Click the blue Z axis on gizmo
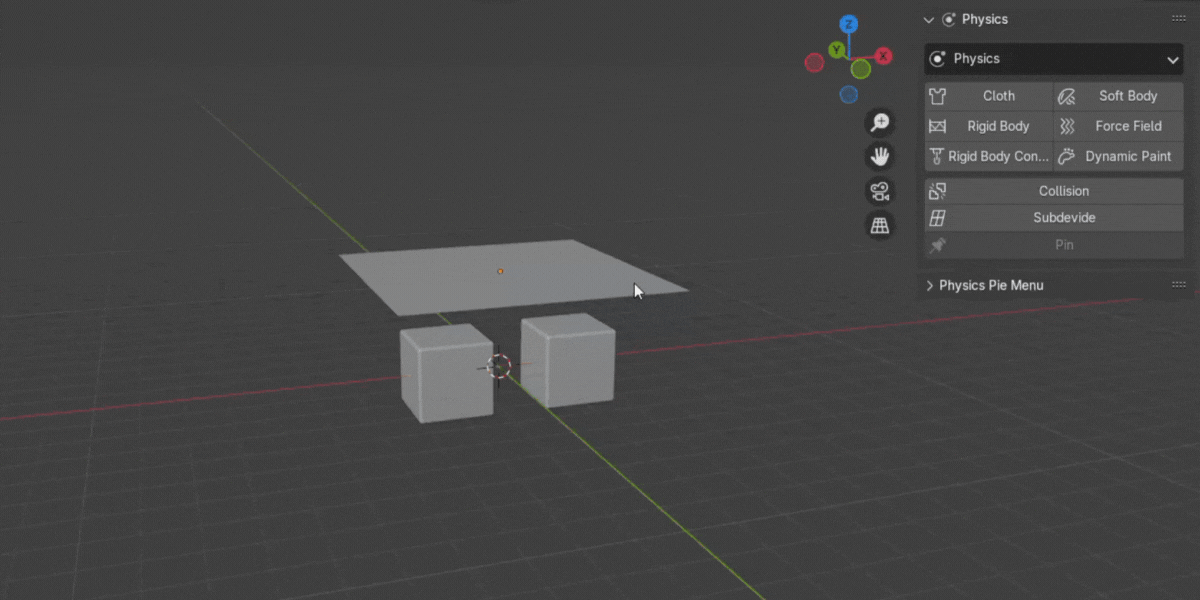Screen dimensions: 1200x600 point(848,24)
